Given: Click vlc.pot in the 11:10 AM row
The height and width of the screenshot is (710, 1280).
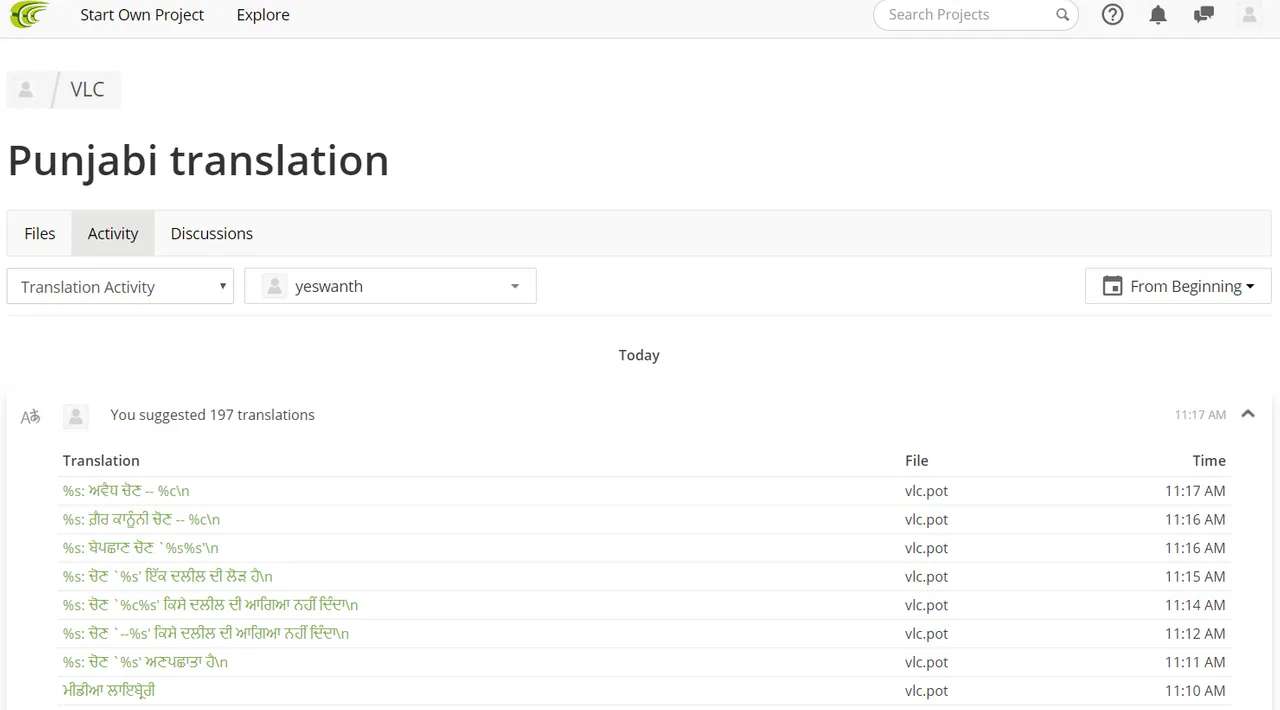Looking at the screenshot, I should pos(926,691).
